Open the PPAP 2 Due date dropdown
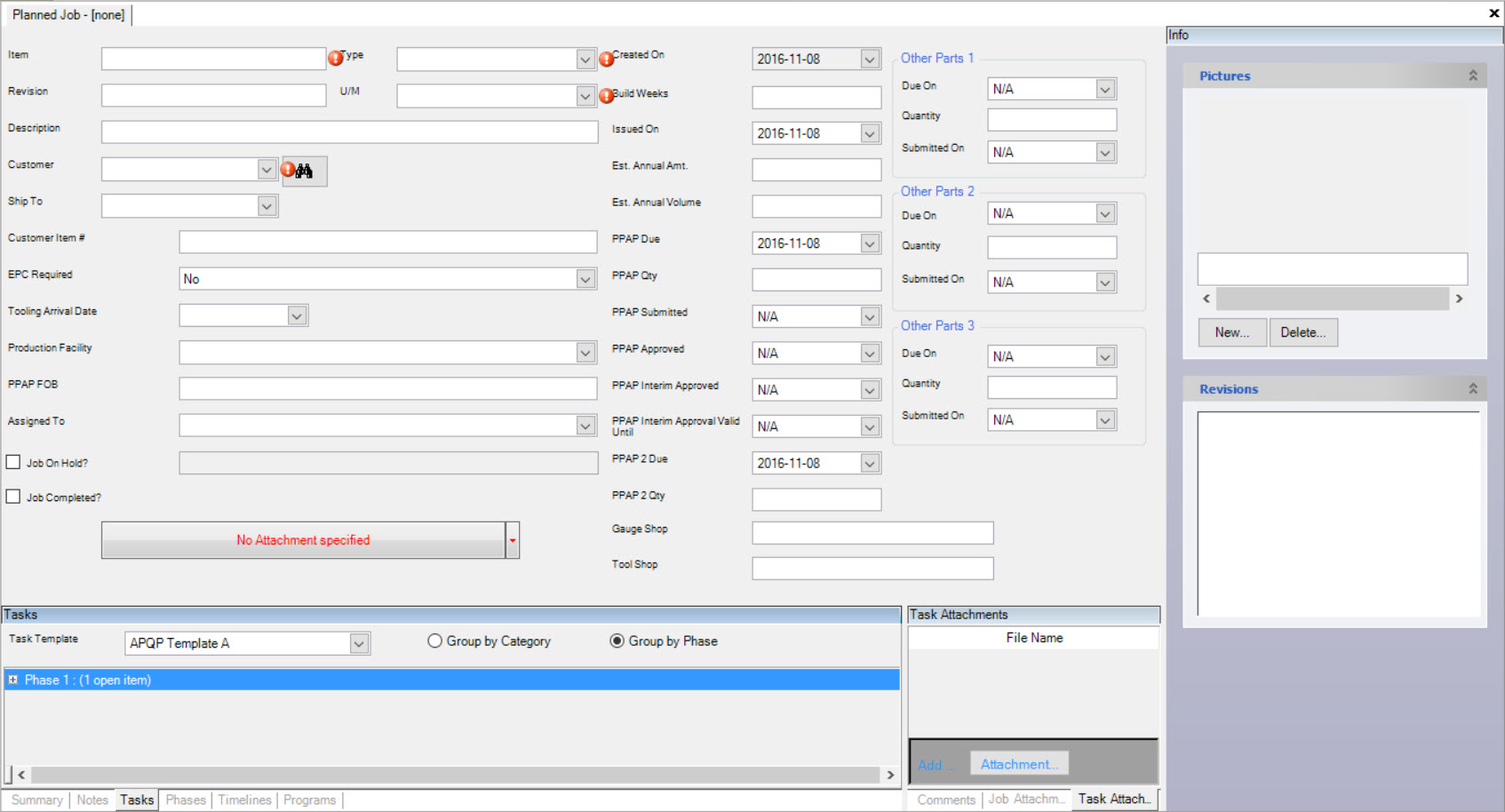Screen dimensions: 1505x812 click(870, 463)
